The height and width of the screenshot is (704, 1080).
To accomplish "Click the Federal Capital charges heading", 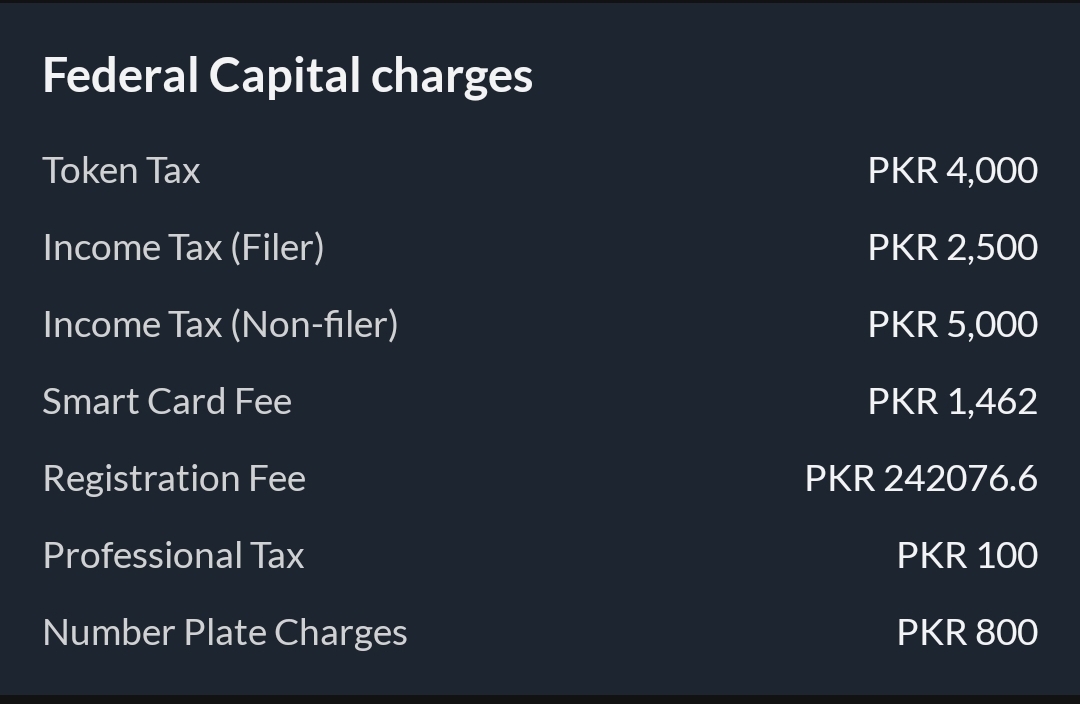I will [x=287, y=76].
